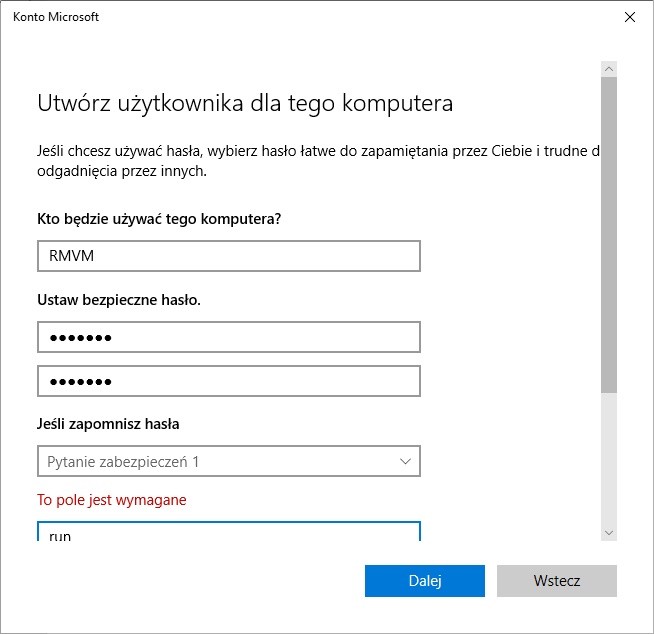The height and width of the screenshot is (634, 654).
Task: Click the red error "To pole jest wymagane"
Action: (112, 500)
